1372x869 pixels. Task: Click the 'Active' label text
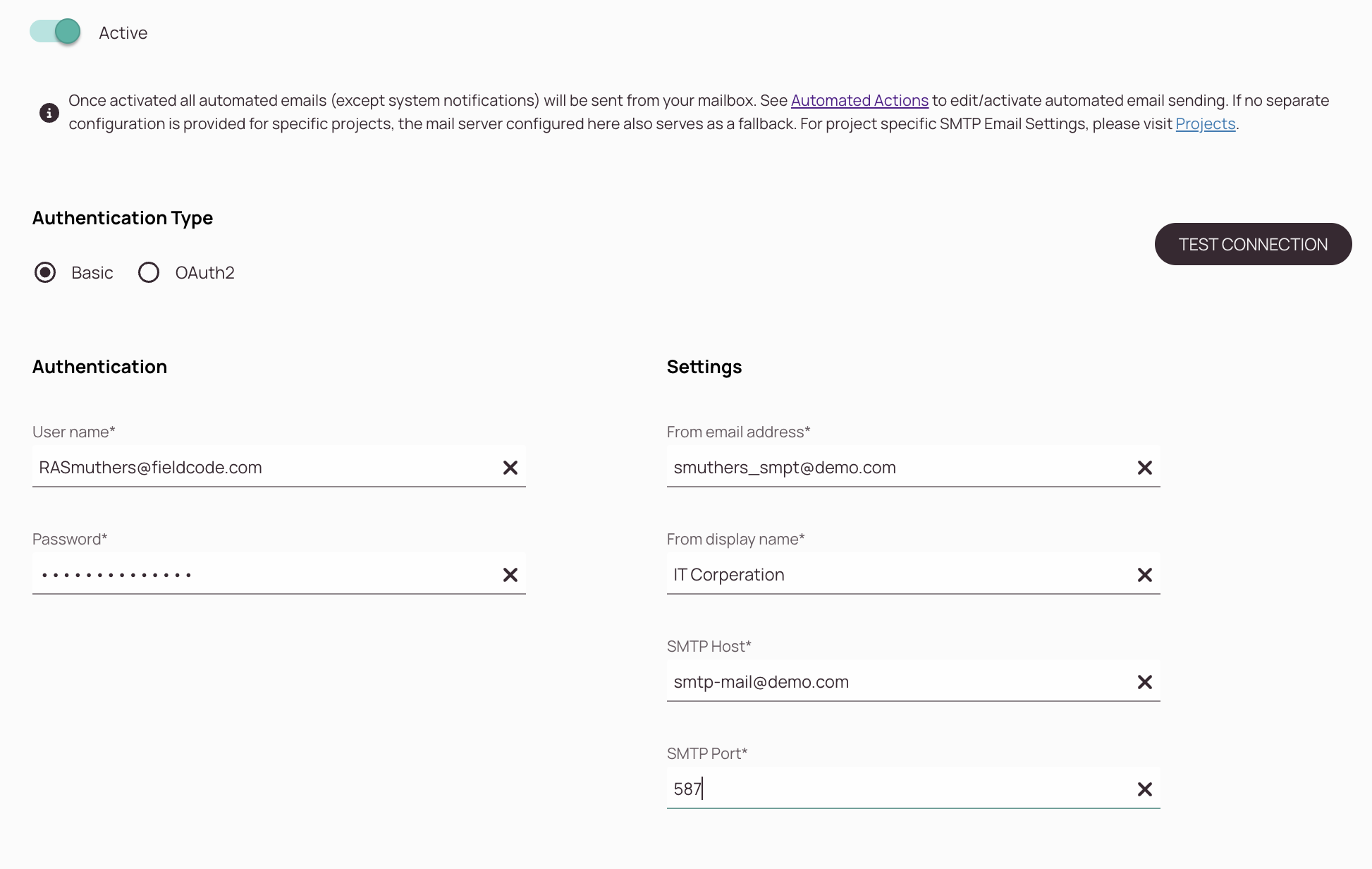123,32
